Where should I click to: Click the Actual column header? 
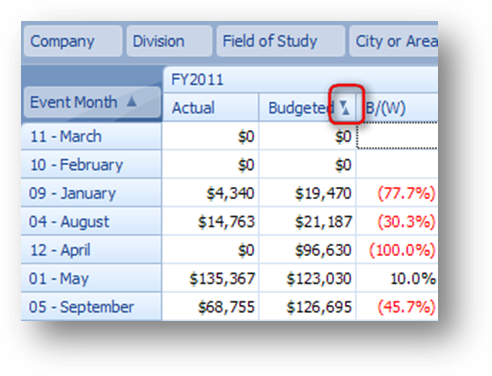[x=211, y=108]
